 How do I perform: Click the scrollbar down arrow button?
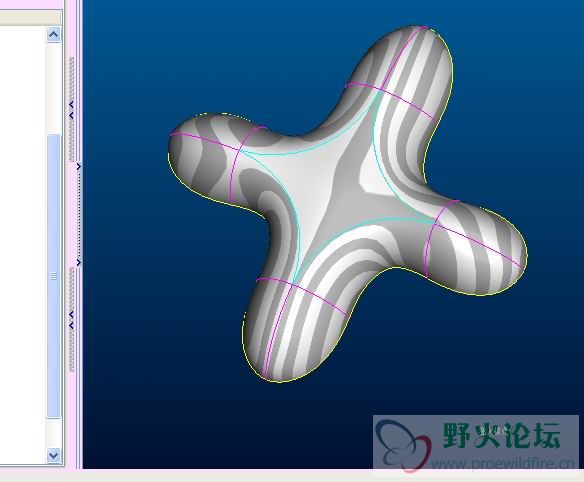pyautogui.click(x=54, y=455)
